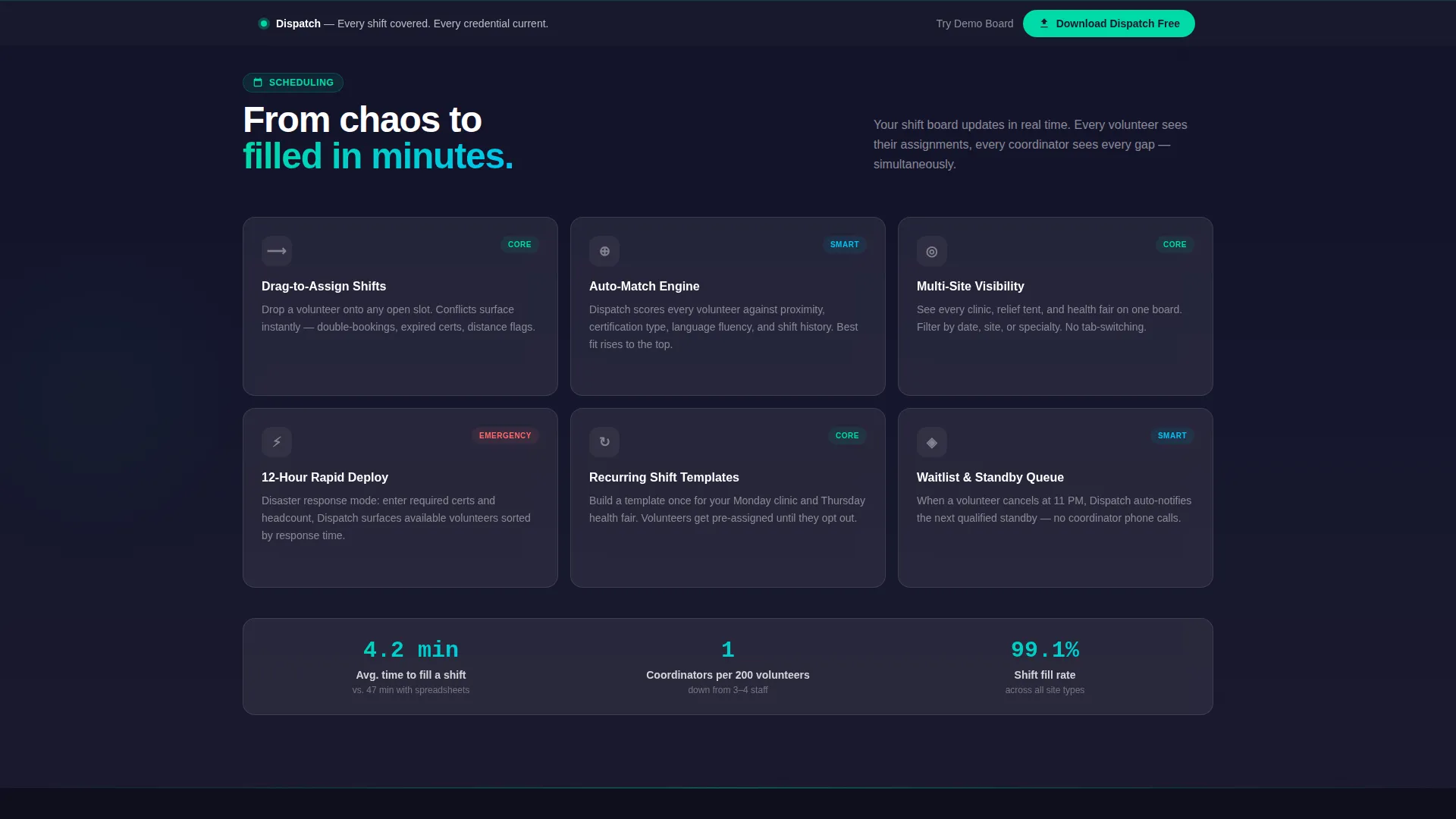Click the target icon on Multi-Site Visibility card
1456x819 pixels.
tap(932, 251)
